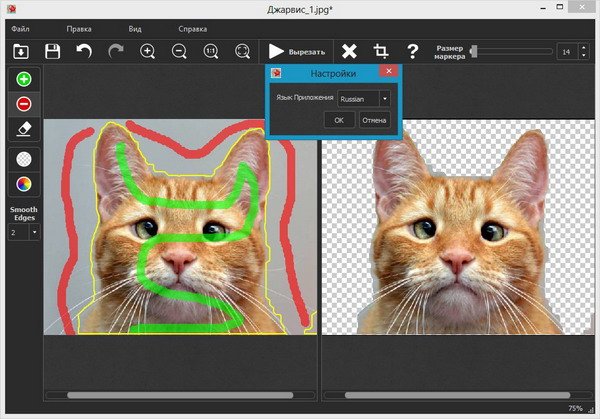Set zoom to actual size 1:1
This screenshot has width=600, height=419.
(211, 51)
